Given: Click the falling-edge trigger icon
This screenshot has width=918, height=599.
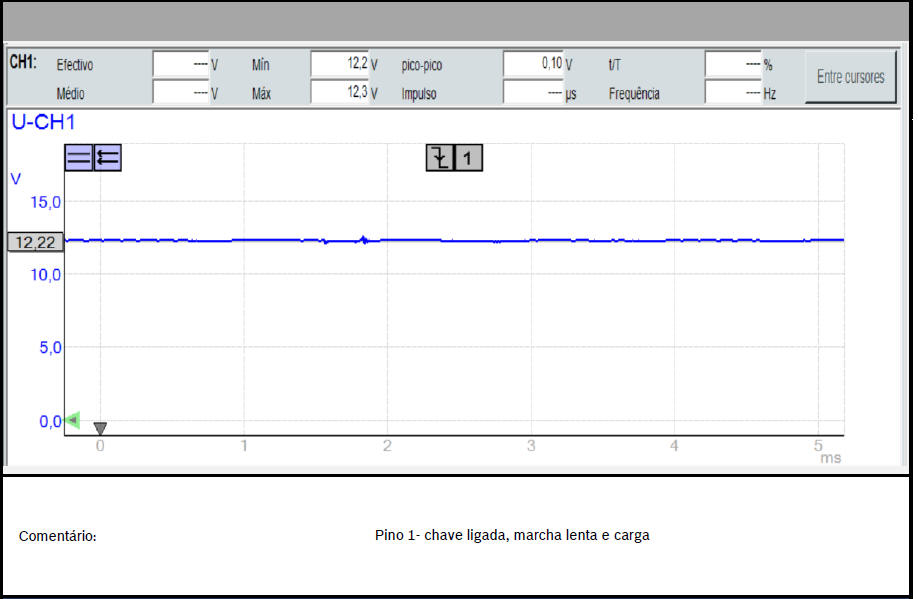Looking at the screenshot, I should coord(440,157).
